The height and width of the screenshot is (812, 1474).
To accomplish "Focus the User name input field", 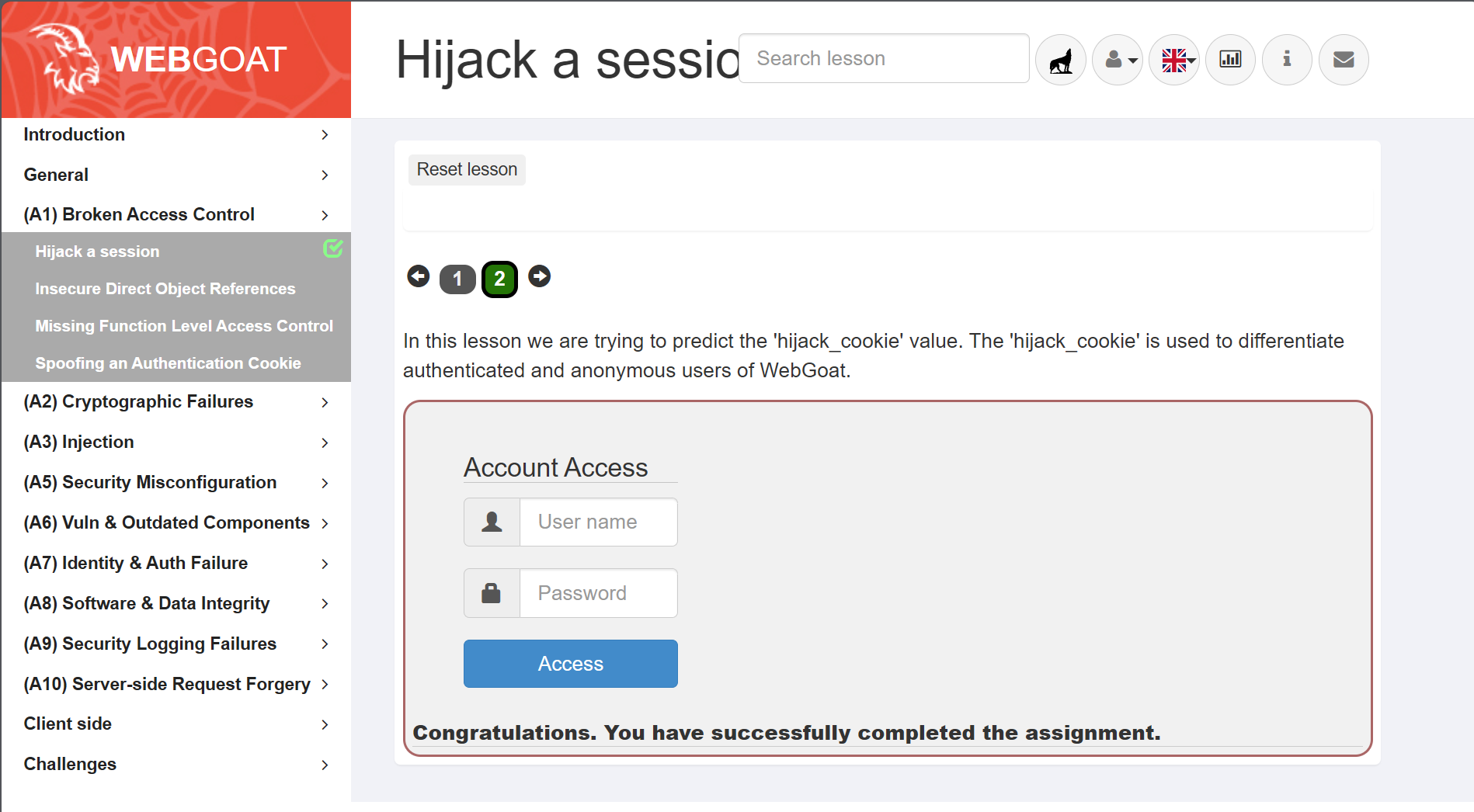I will (598, 522).
